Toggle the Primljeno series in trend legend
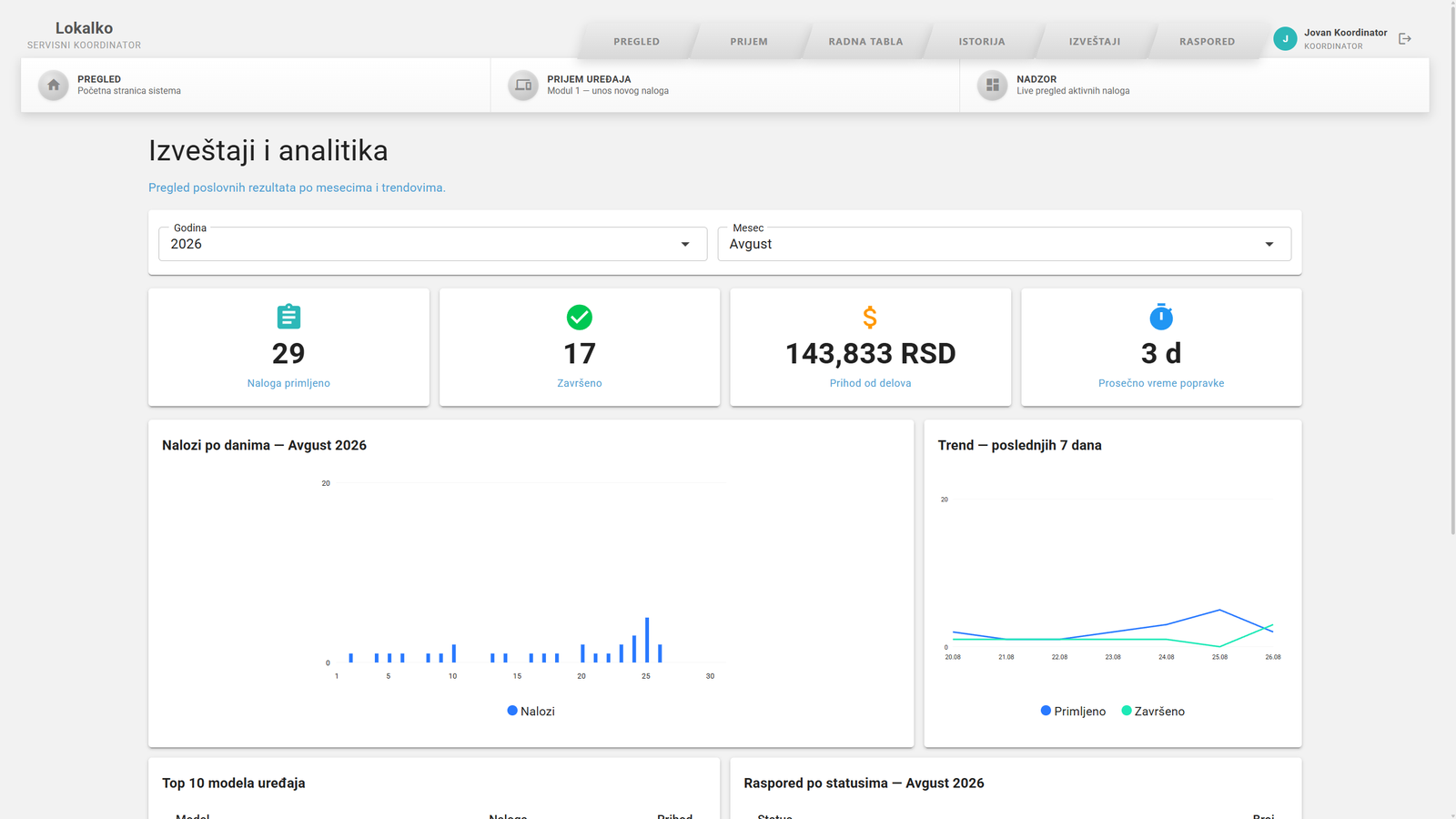 (1073, 711)
